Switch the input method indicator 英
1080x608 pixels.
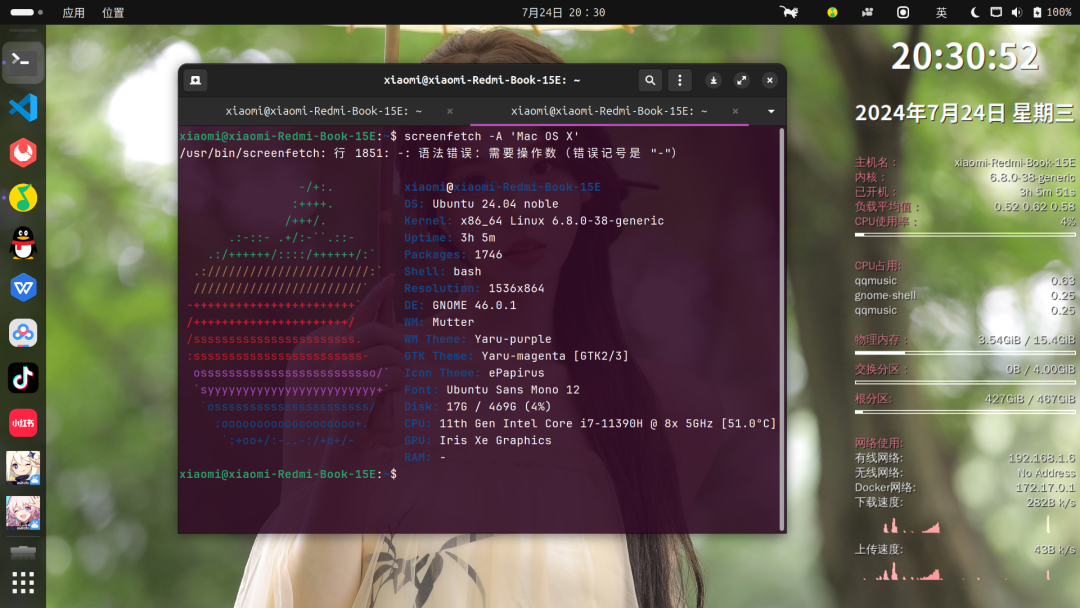[941, 12]
